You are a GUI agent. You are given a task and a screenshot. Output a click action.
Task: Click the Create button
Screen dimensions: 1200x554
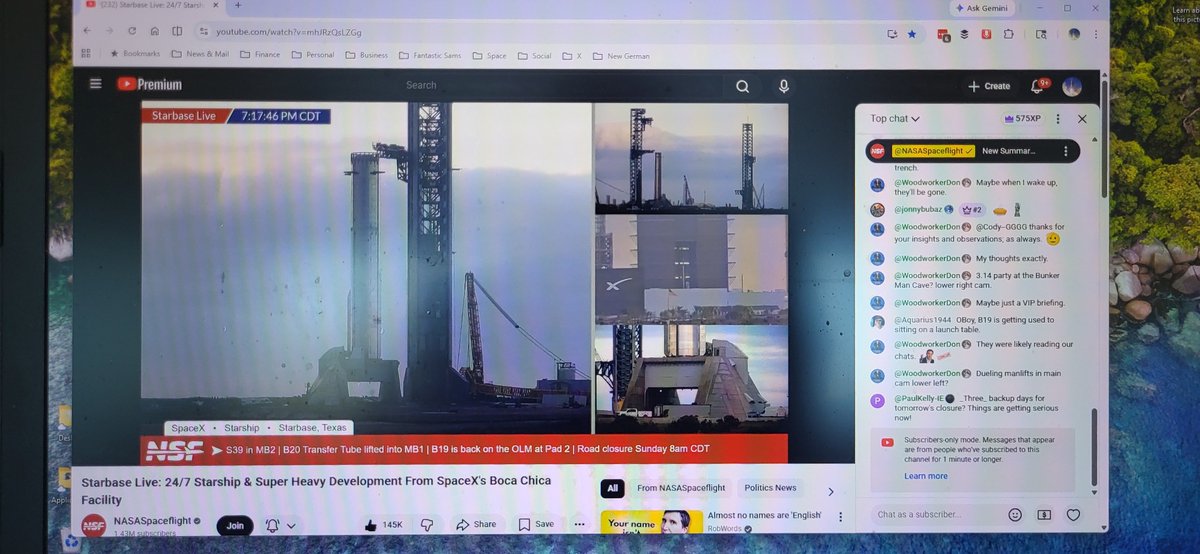coord(989,86)
